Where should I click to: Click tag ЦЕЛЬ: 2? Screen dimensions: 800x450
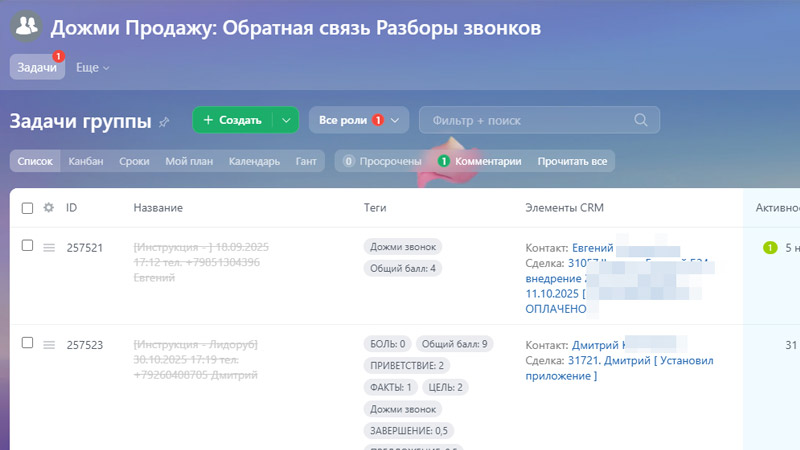(x=445, y=387)
